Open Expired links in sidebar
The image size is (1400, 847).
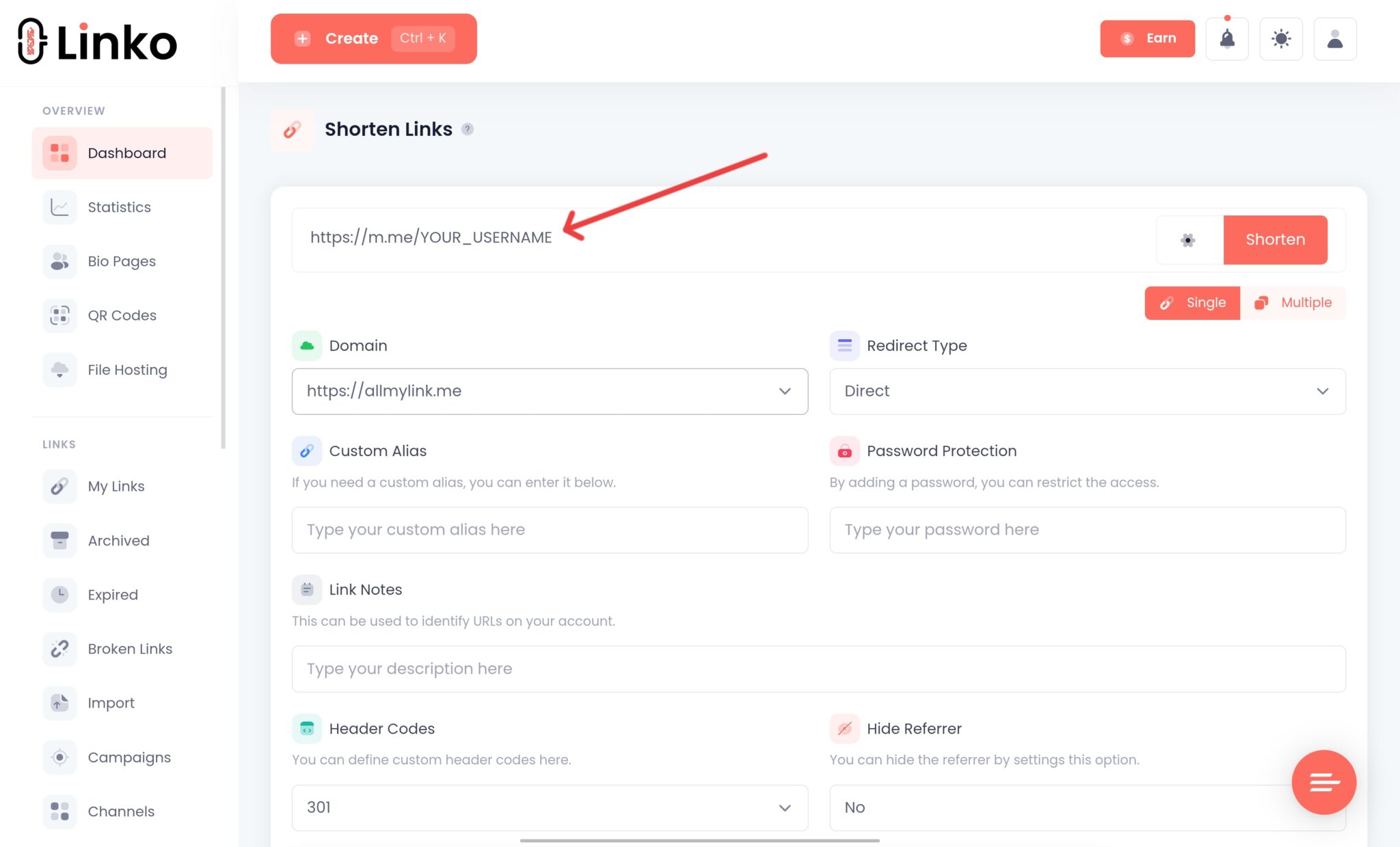click(x=122, y=595)
